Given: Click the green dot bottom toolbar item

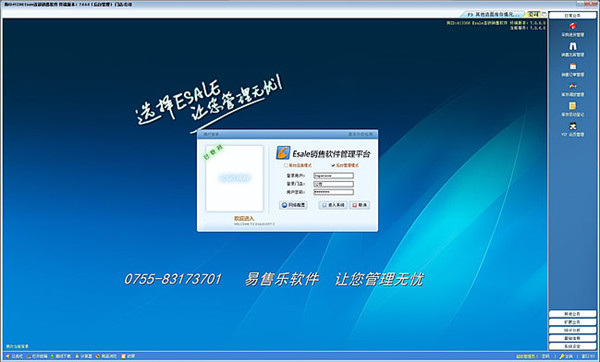Looking at the screenshot, I should [x=61, y=356].
